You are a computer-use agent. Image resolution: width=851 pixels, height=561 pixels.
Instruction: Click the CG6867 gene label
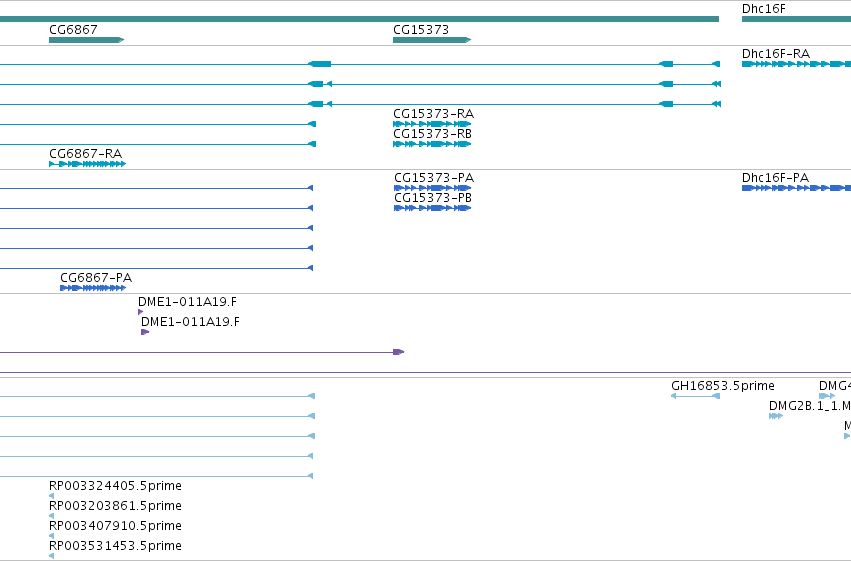tap(73, 30)
